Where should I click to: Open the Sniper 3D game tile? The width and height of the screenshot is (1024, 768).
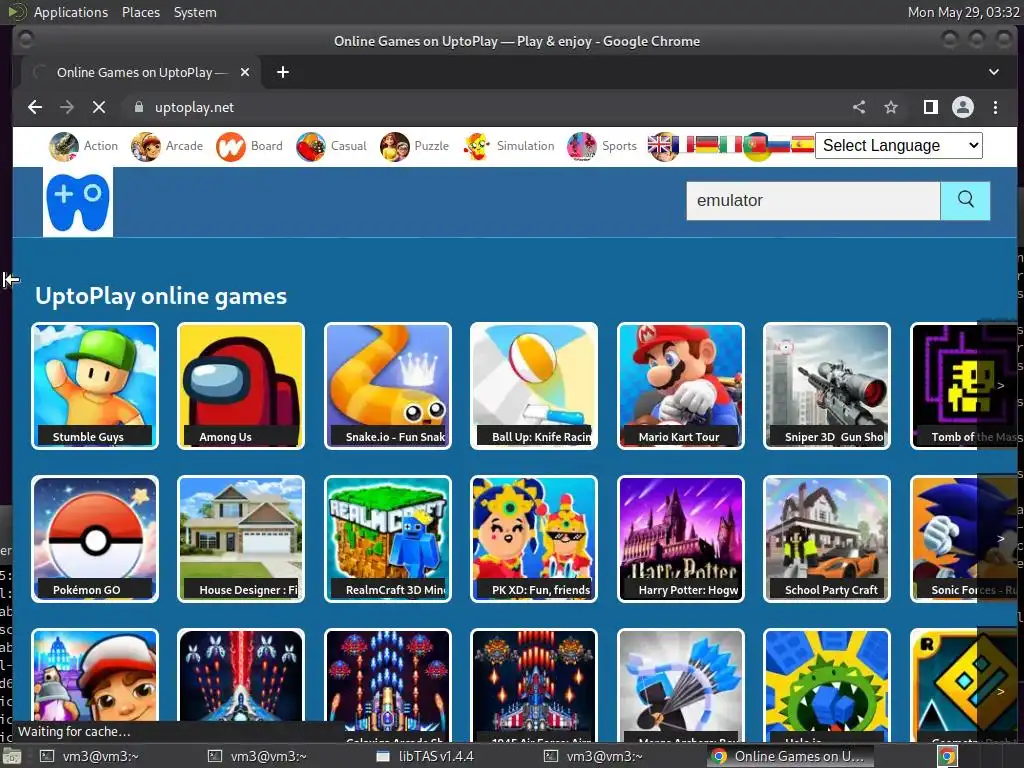pos(827,386)
